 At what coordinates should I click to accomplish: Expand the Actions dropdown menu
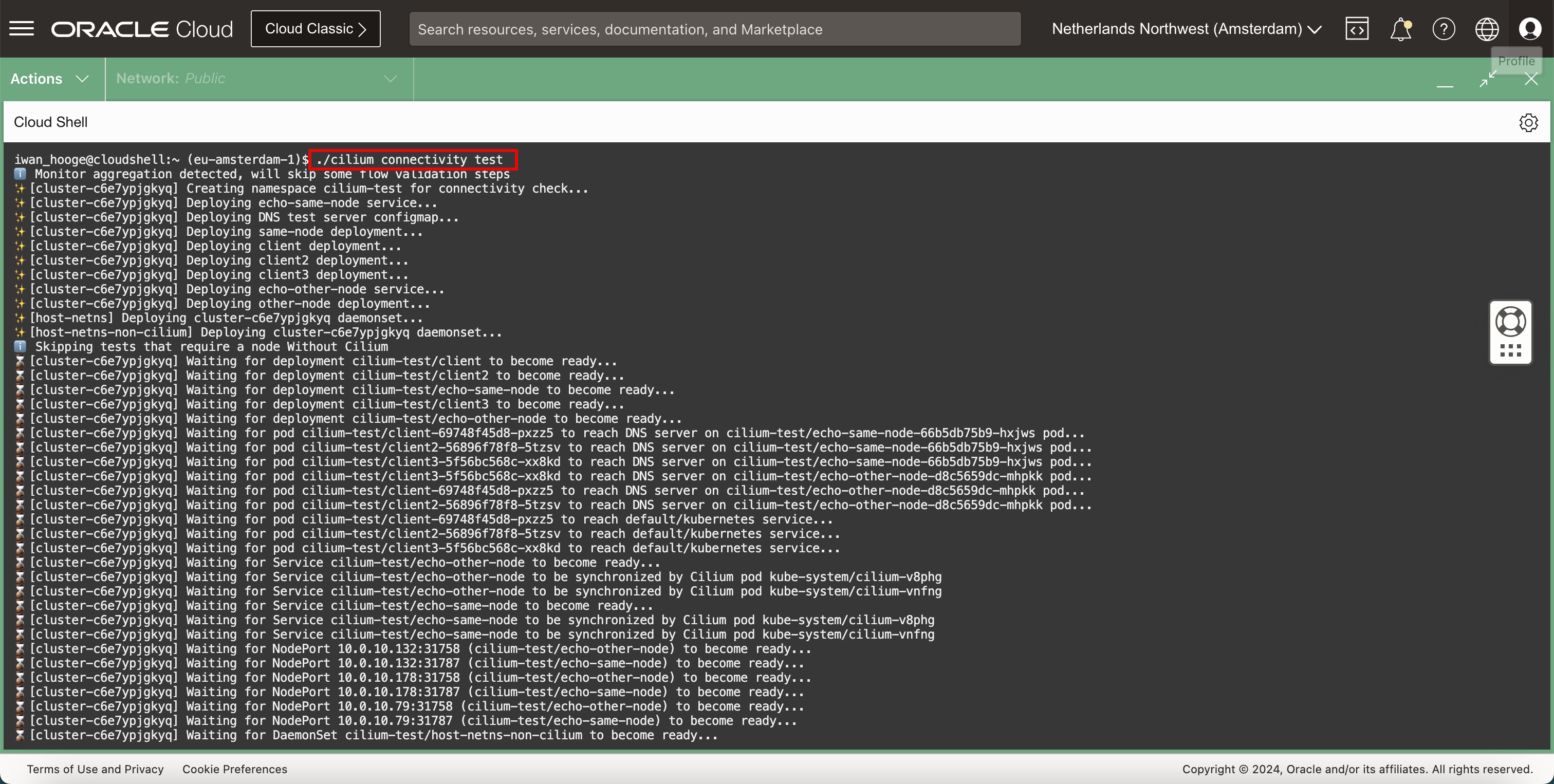[x=50, y=79]
